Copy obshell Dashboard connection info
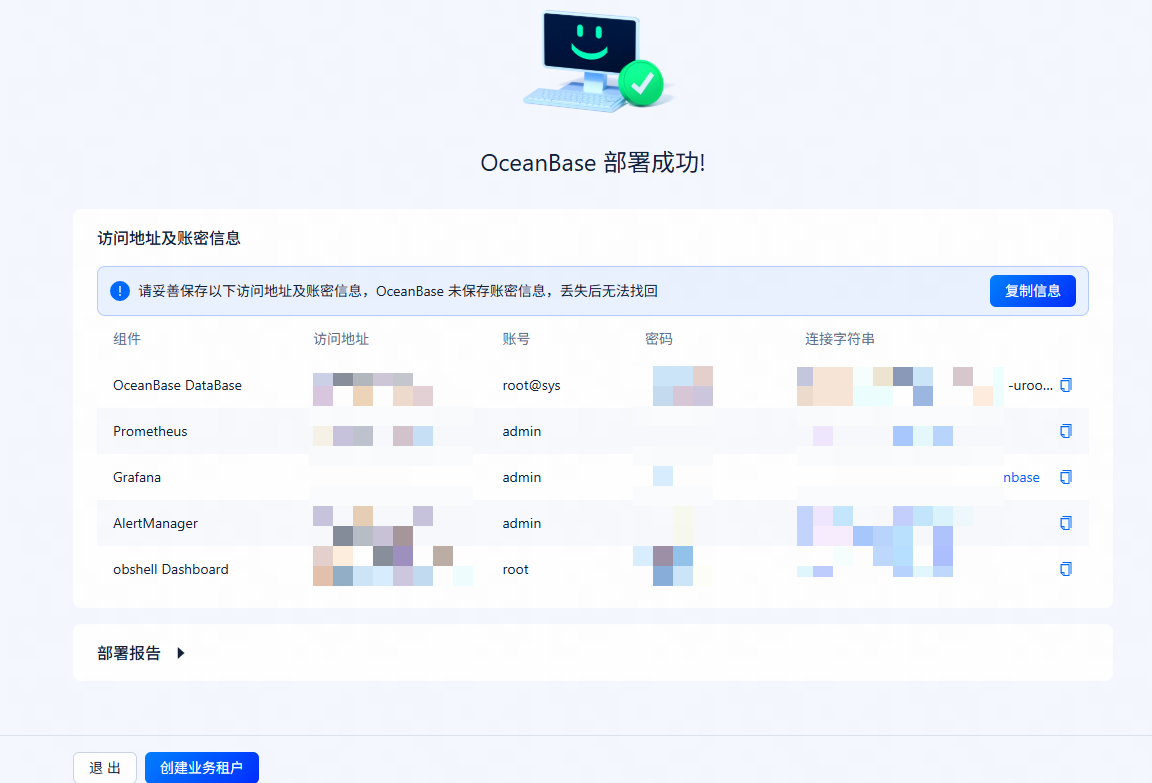Screen dimensions: 1152x783 point(1066,569)
